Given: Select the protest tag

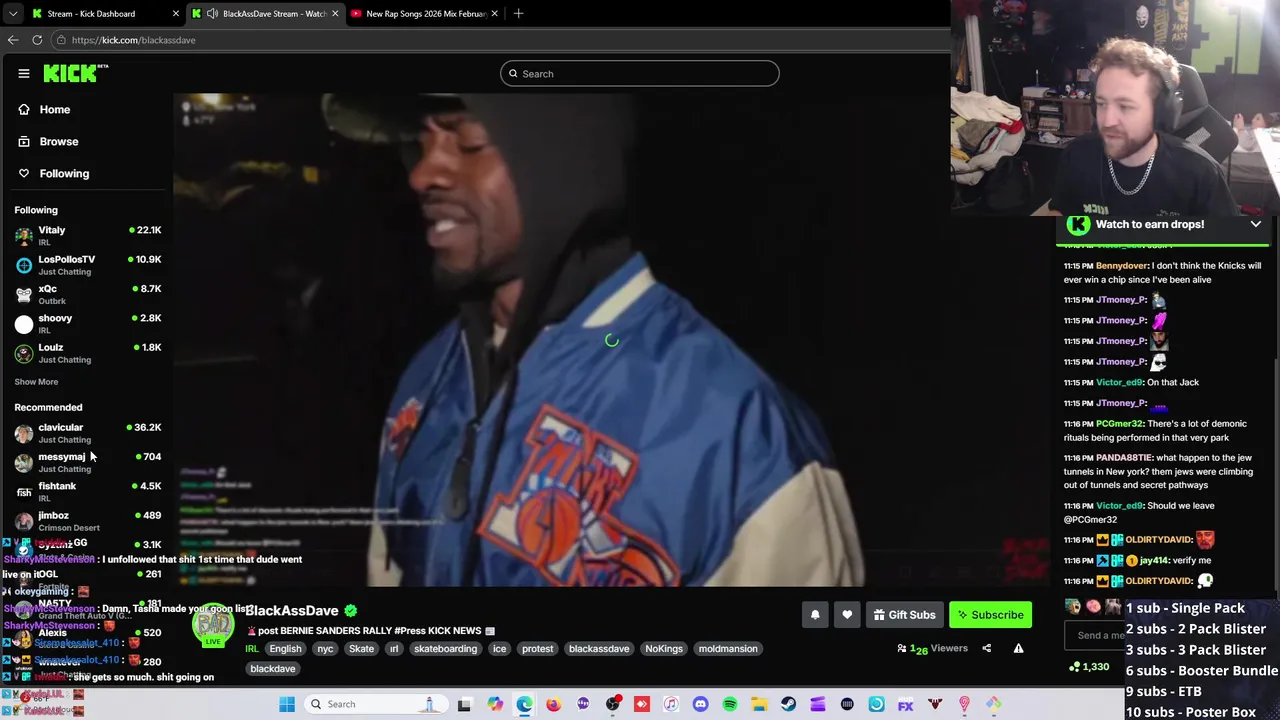Looking at the screenshot, I should tap(537, 649).
